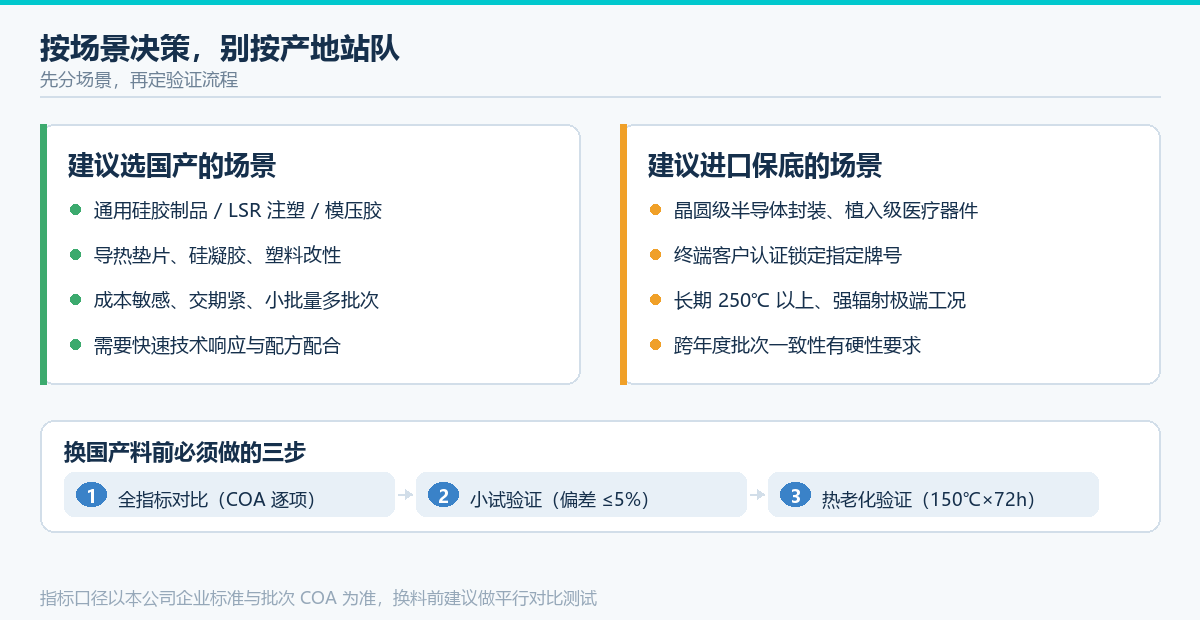
Task: Click the heading 建议选国产的场景
Action: tap(172, 166)
